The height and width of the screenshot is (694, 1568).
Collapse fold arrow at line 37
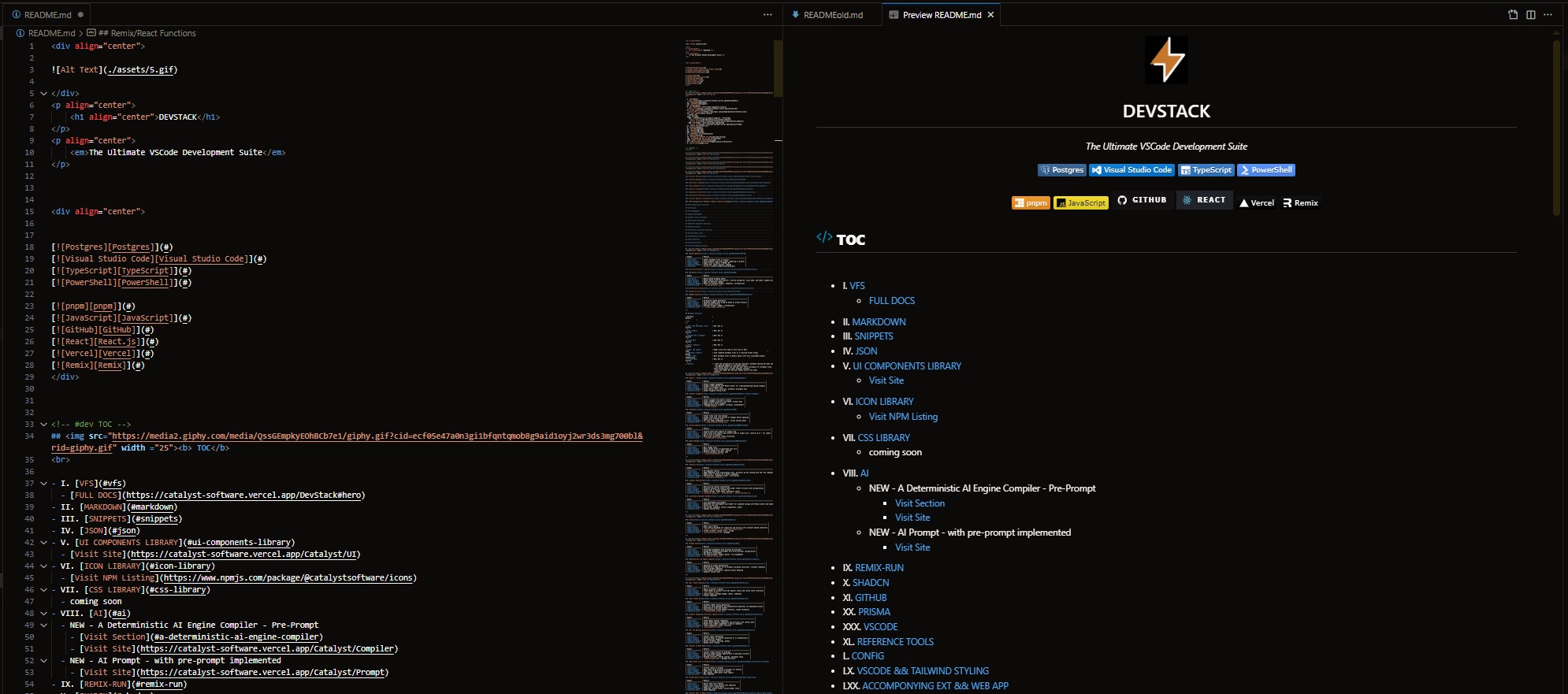pyautogui.click(x=43, y=483)
